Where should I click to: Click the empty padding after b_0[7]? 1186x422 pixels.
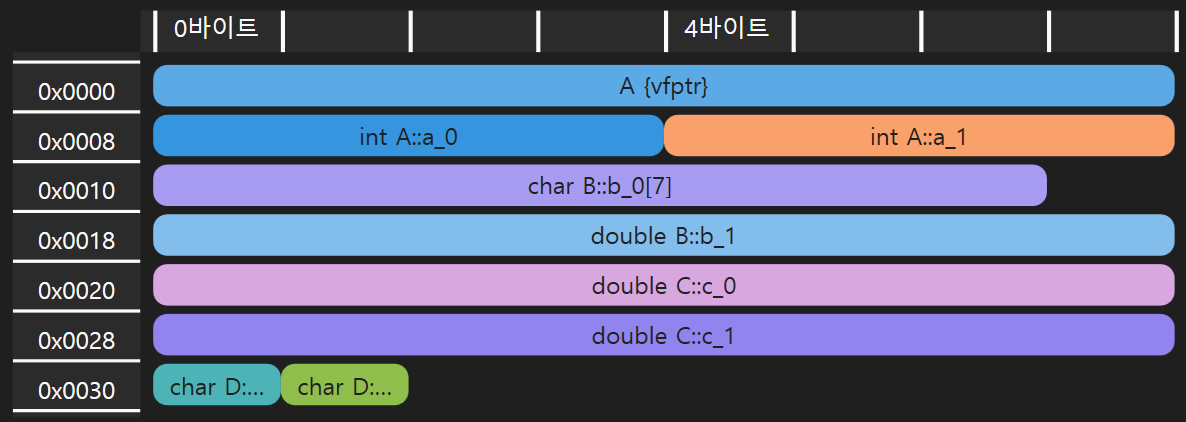coord(1110,185)
